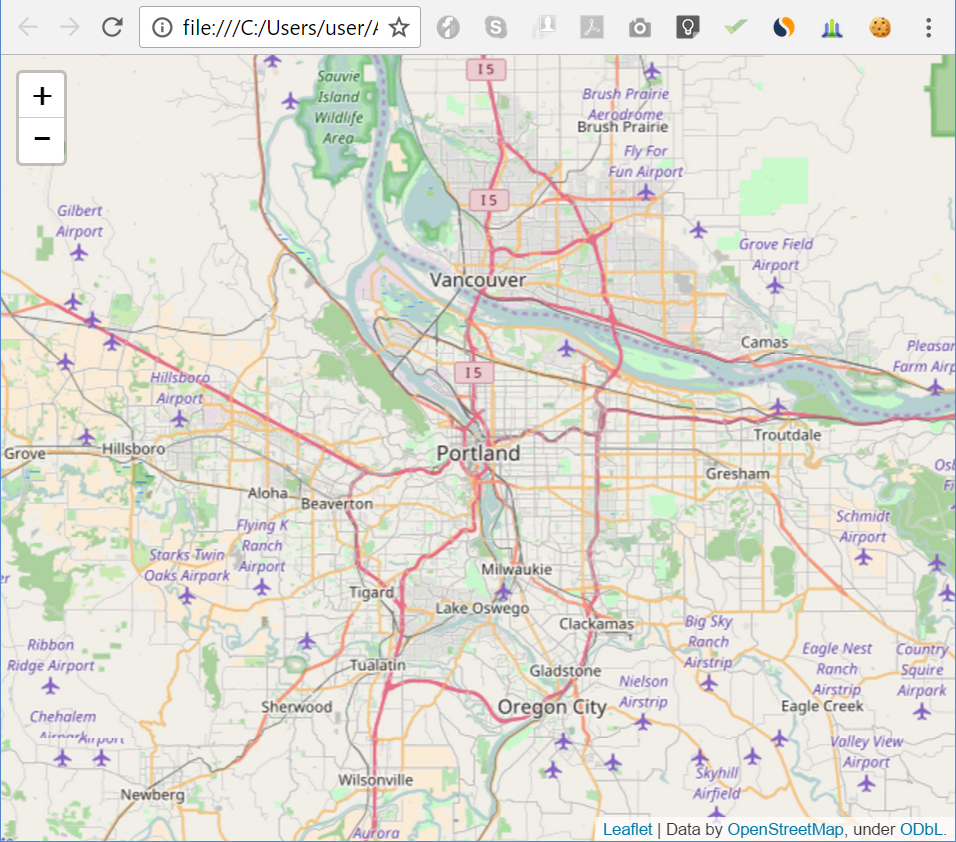Bookmark page with the star icon
Image resolution: width=956 pixels, height=842 pixels.
[x=399, y=27]
